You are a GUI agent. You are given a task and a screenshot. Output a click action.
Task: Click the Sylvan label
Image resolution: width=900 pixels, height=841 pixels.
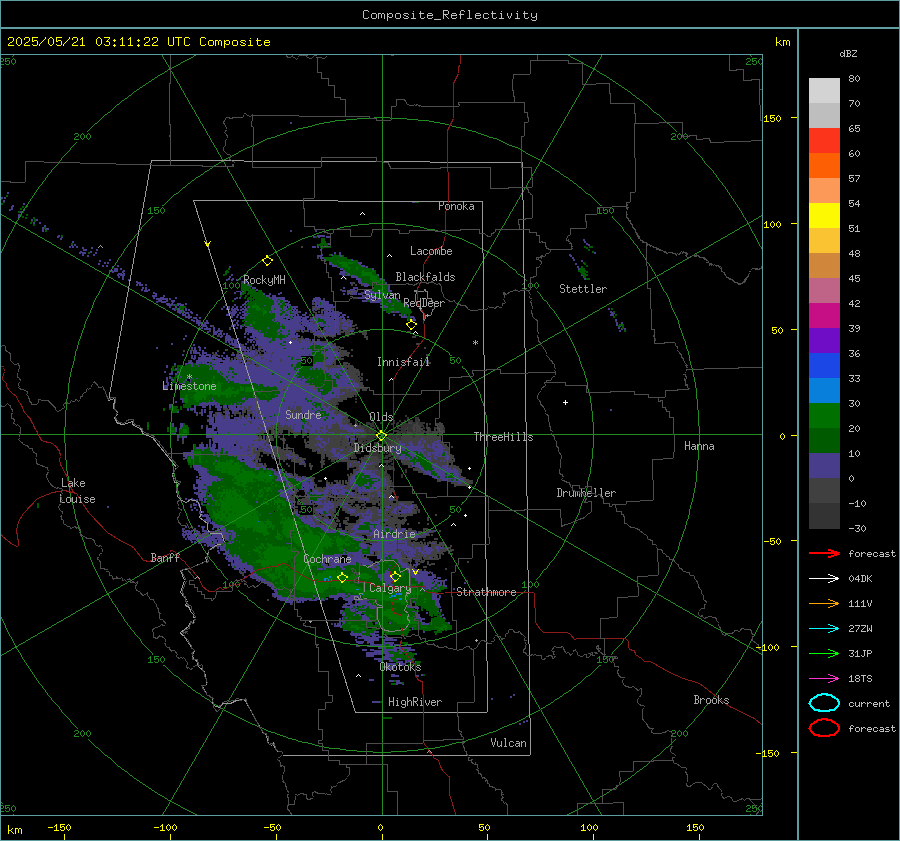pos(382,295)
